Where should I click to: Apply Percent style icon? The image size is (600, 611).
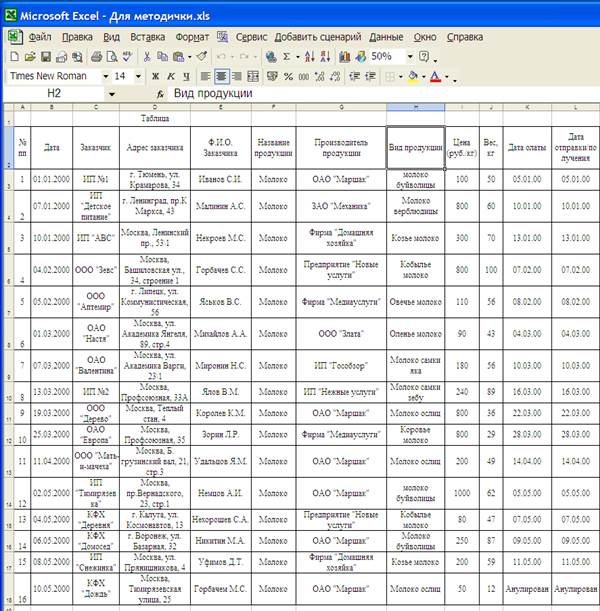(x=288, y=76)
